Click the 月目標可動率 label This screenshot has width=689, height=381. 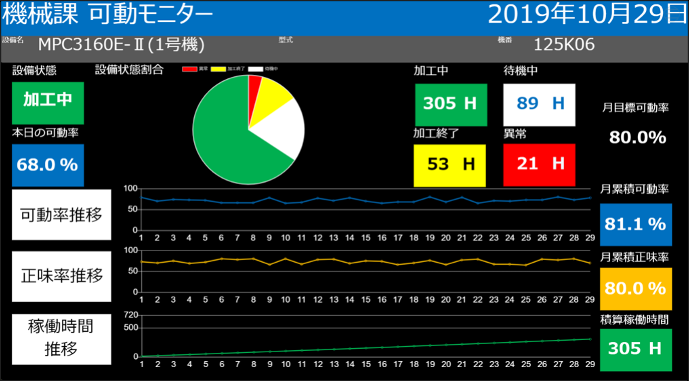point(635,109)
